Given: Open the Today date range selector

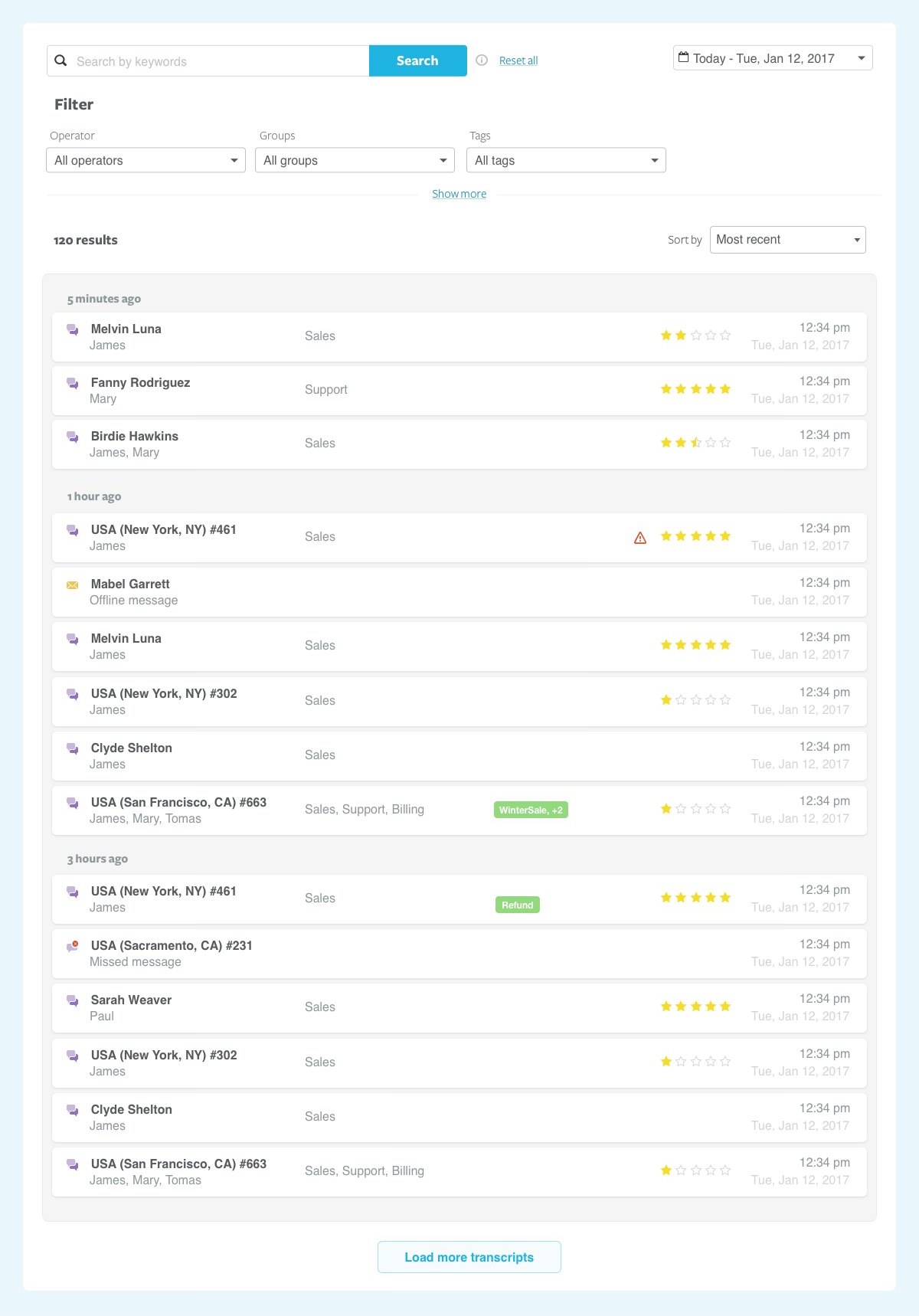Looking at the screenshot, I should 773,58.
